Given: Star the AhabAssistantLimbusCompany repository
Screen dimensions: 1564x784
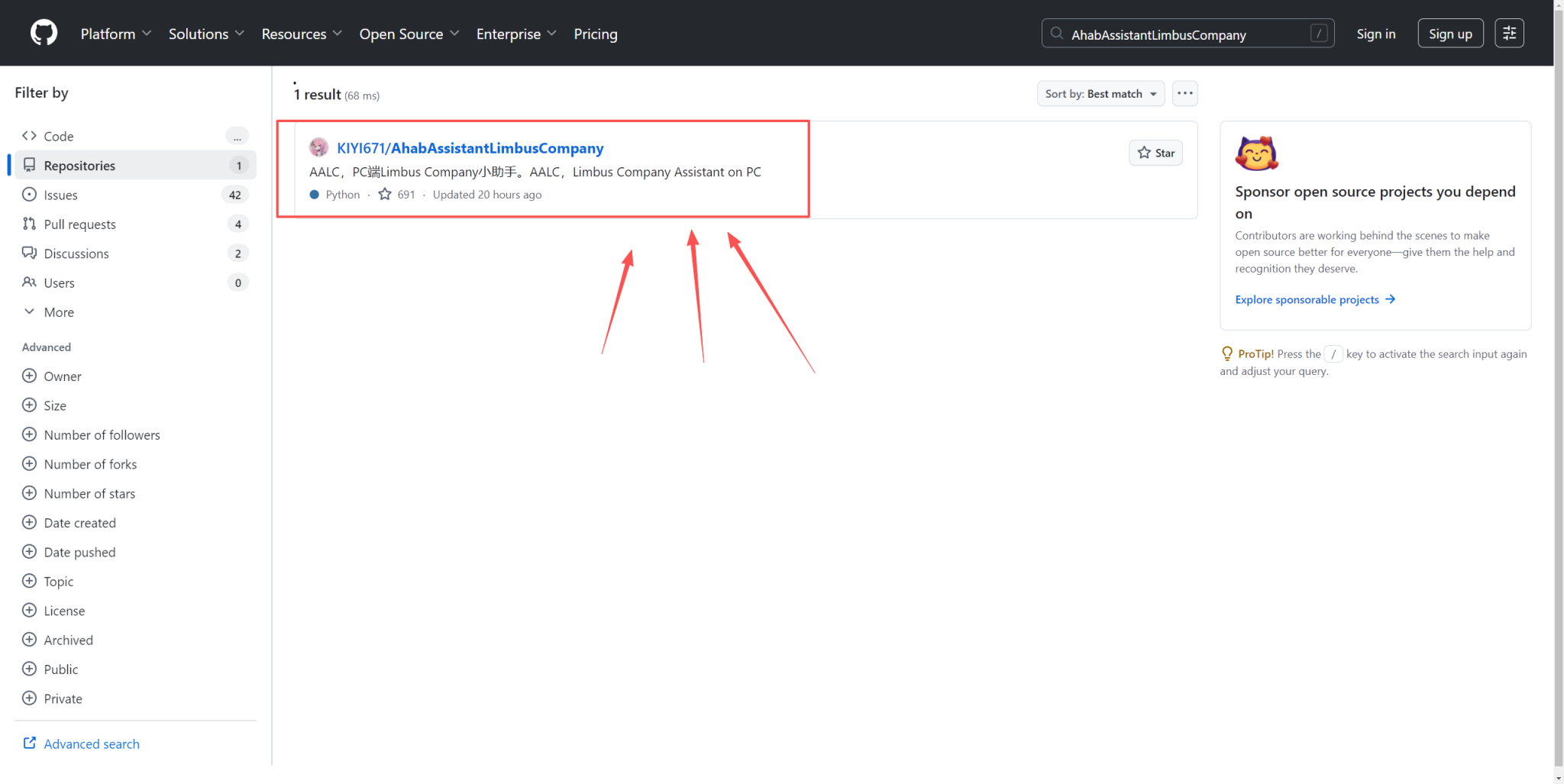Looking at the screenshot, I should (1155, 153).
